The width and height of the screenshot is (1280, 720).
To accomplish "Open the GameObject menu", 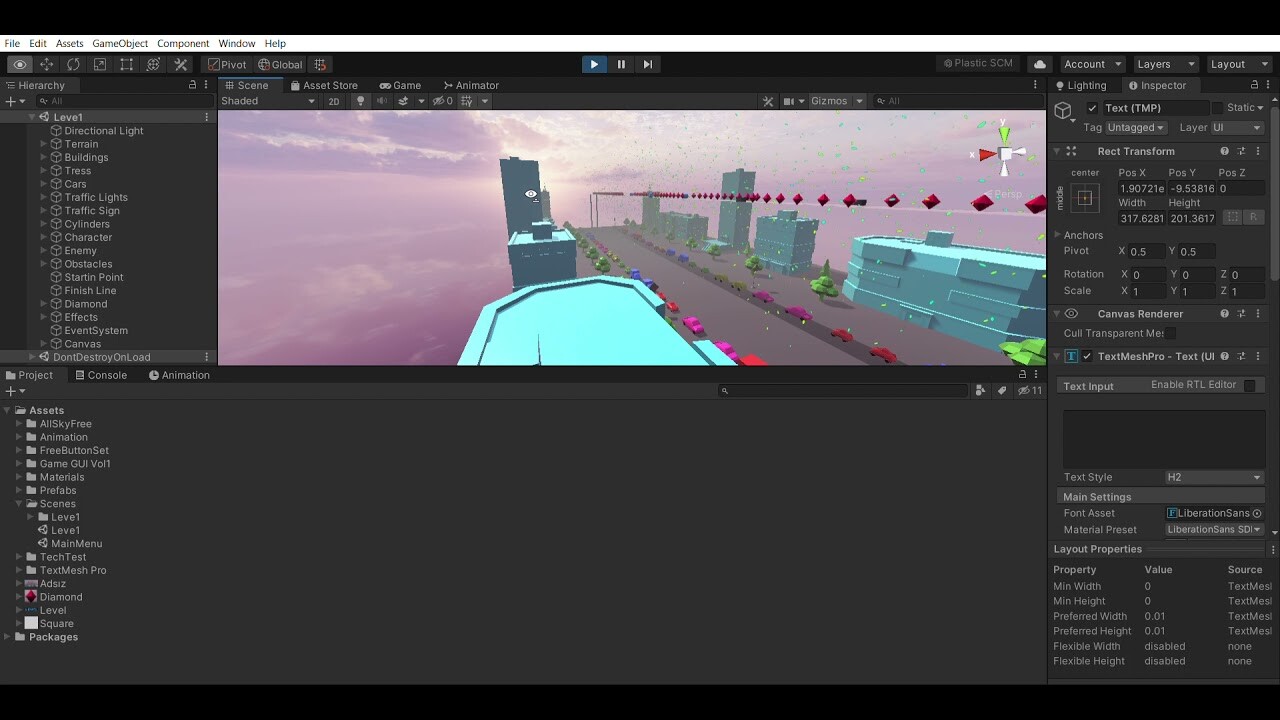I will click(120, 43).
